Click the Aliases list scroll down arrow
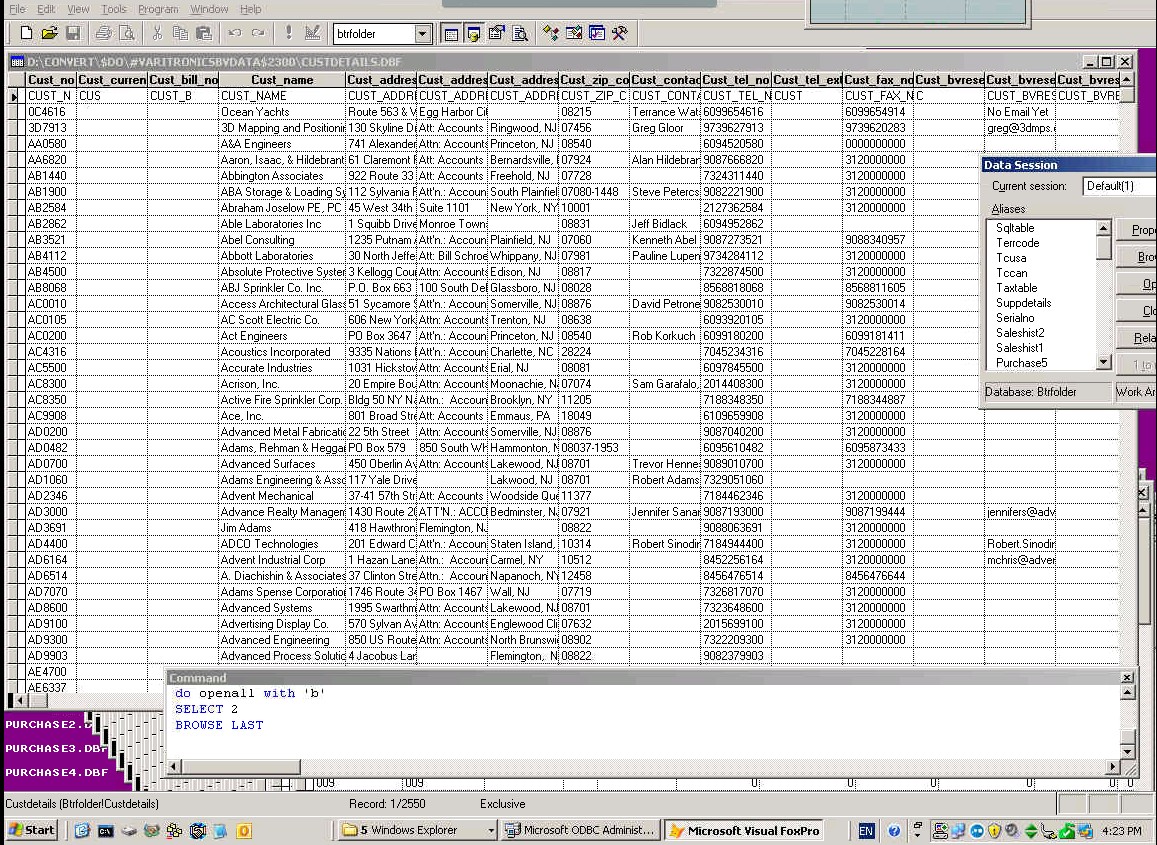This screenshot has width=1157, height=845. pyautogui.click(x=1104, y=362)
